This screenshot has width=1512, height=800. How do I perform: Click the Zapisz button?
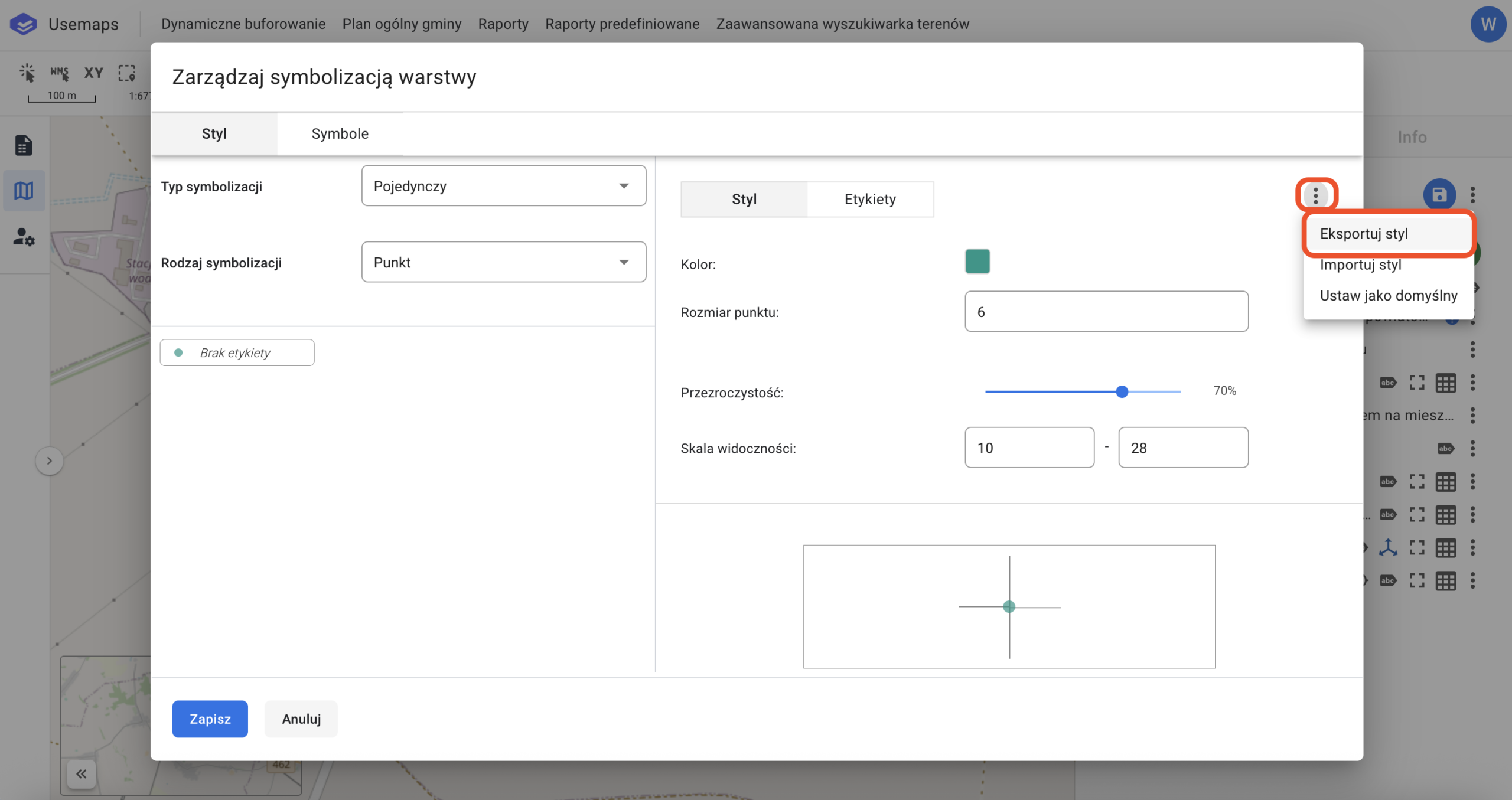pos(210,719)
